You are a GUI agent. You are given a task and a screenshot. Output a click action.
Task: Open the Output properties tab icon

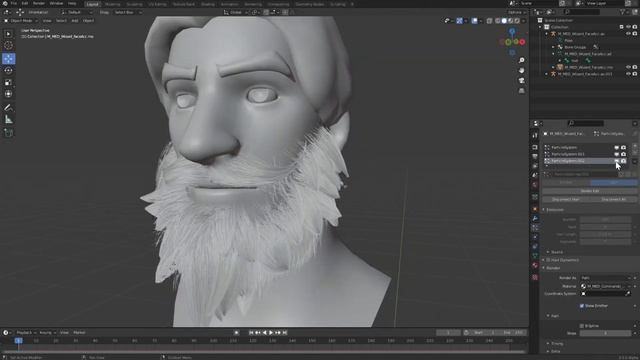click(x=535, y=157)
